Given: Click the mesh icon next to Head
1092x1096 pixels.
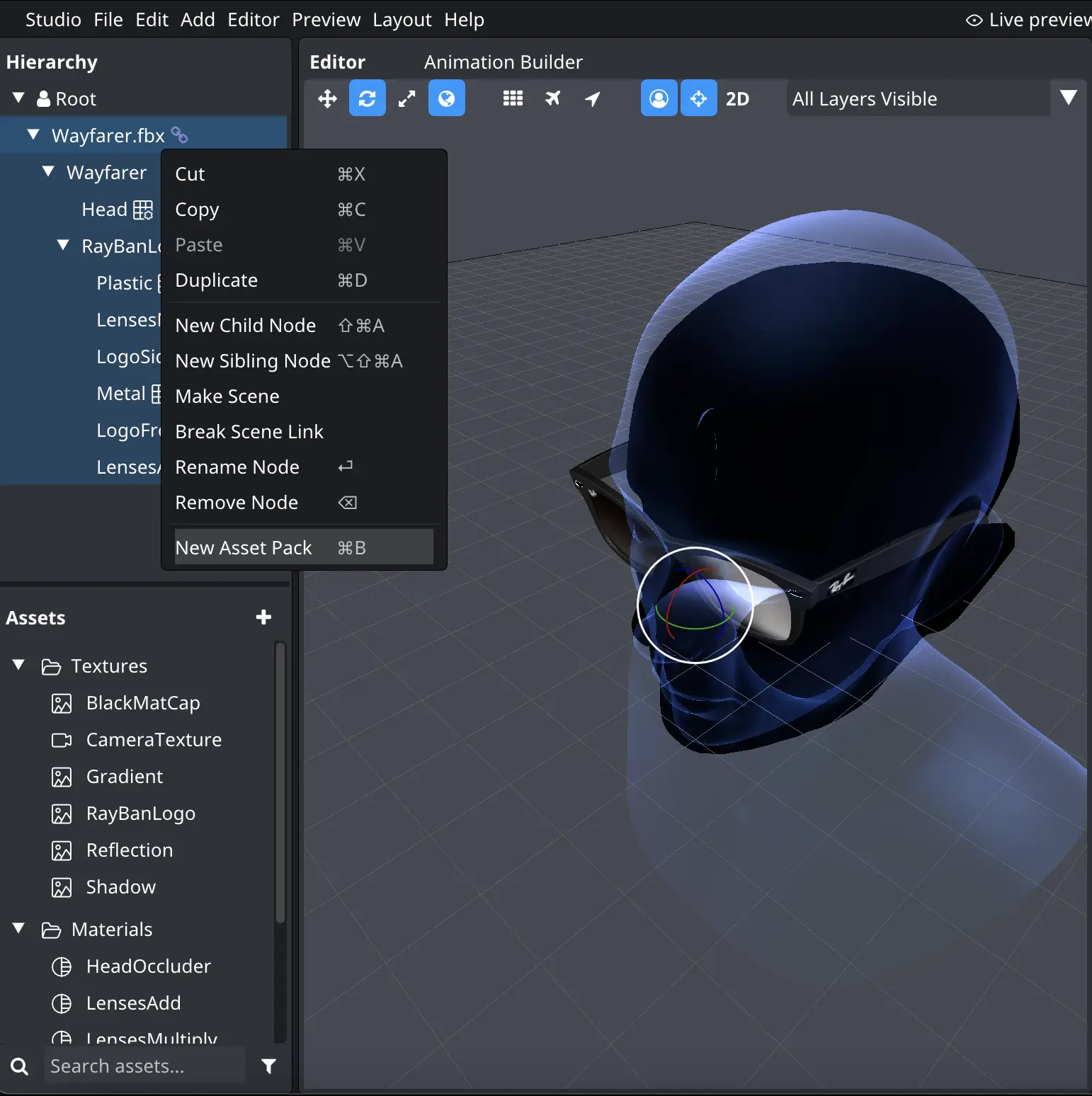Looking at the screenshot, I should tap(143, 210).
